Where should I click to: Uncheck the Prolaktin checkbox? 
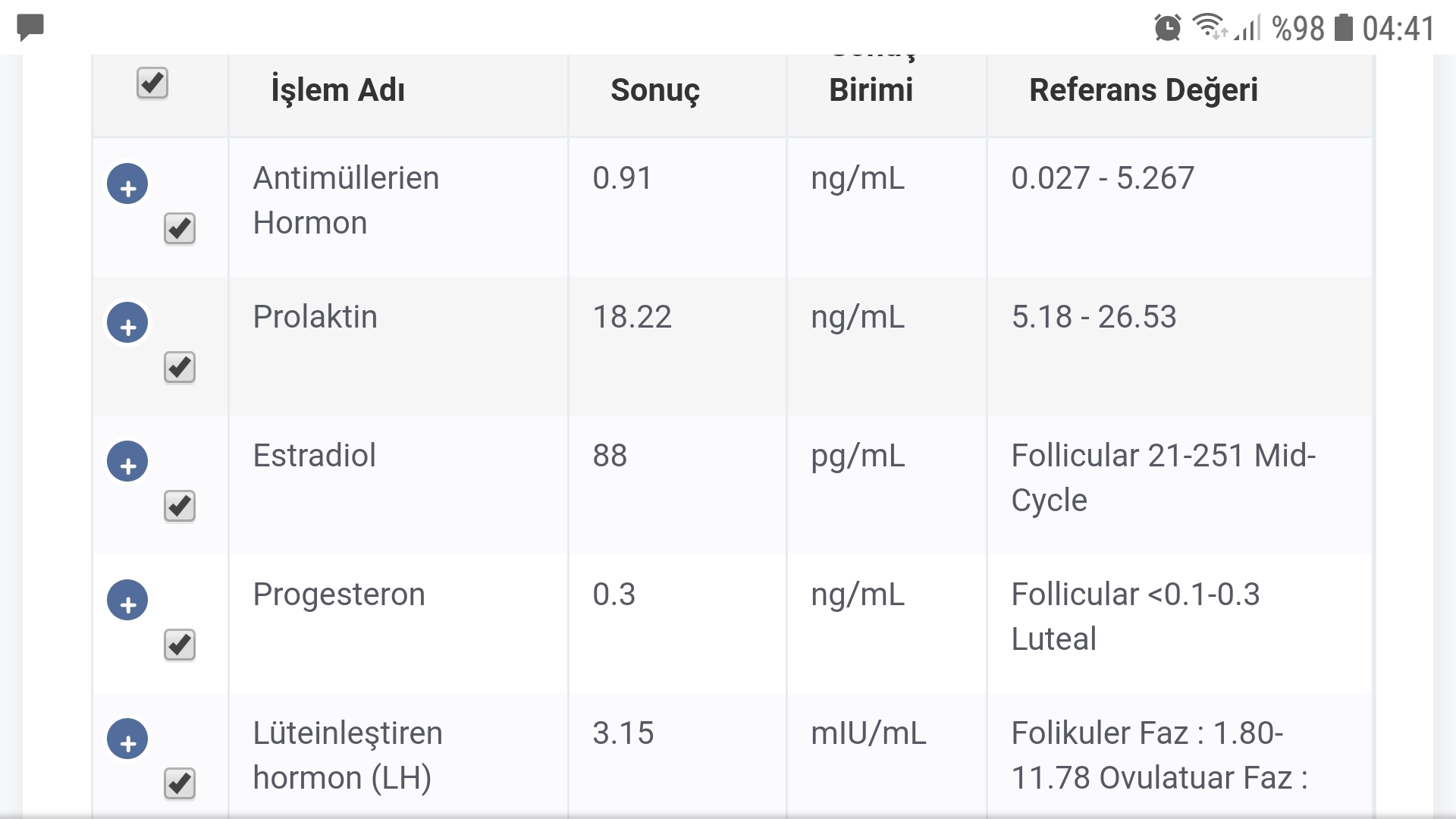click(179, 367)
